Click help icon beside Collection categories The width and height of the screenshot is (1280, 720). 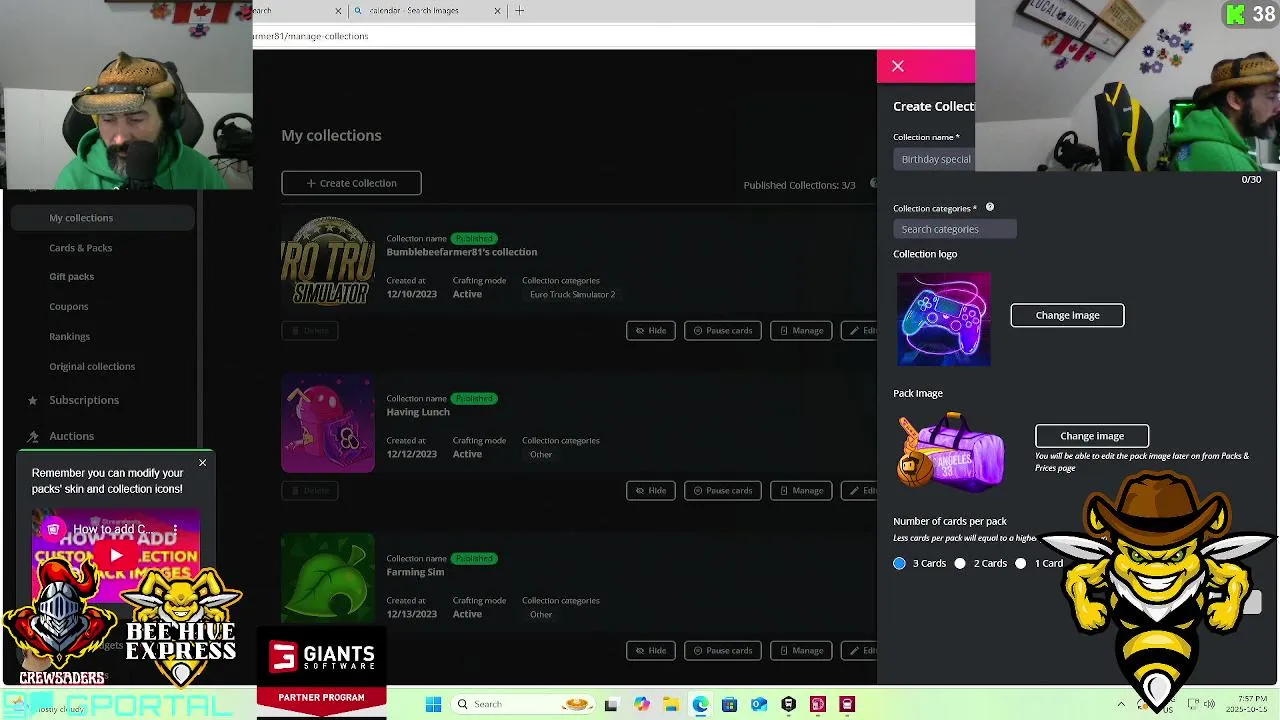coord(990,207)
